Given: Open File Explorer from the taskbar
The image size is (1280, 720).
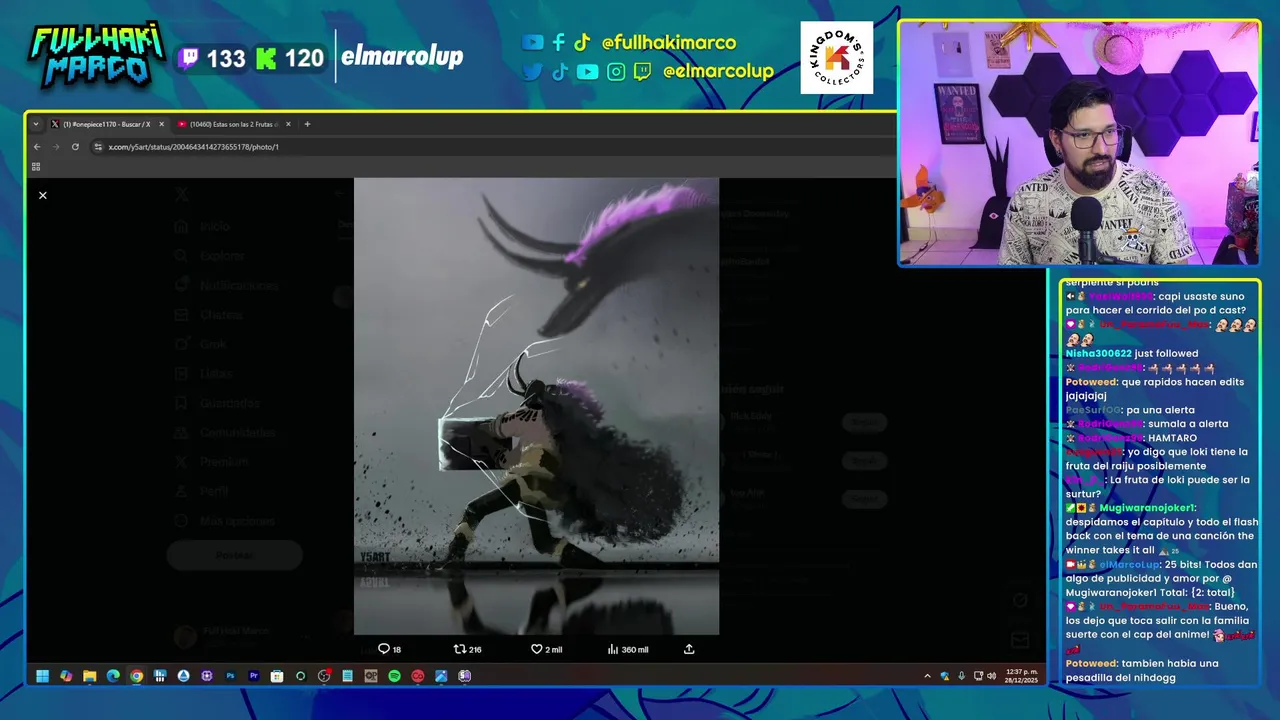Looking at the screenshot, I should pos(89,676).
